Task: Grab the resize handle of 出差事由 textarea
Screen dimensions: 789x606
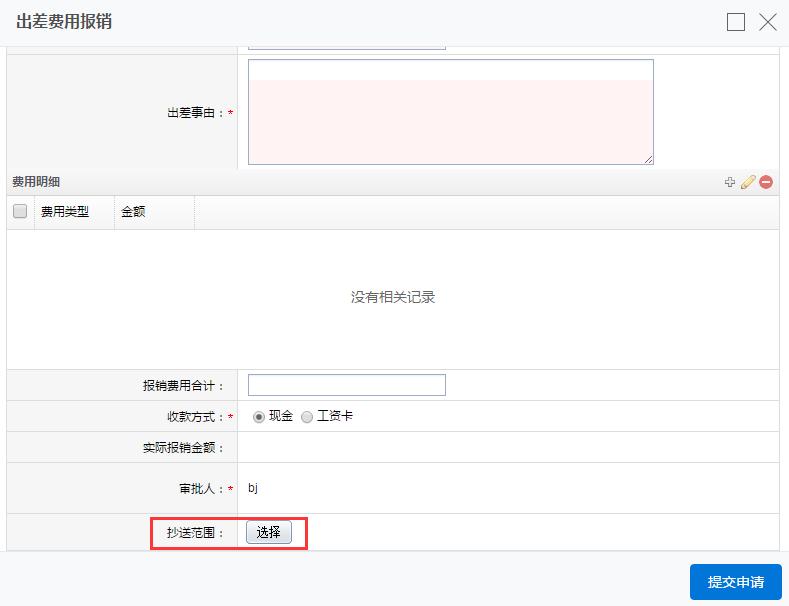Action: coord(648,159)
